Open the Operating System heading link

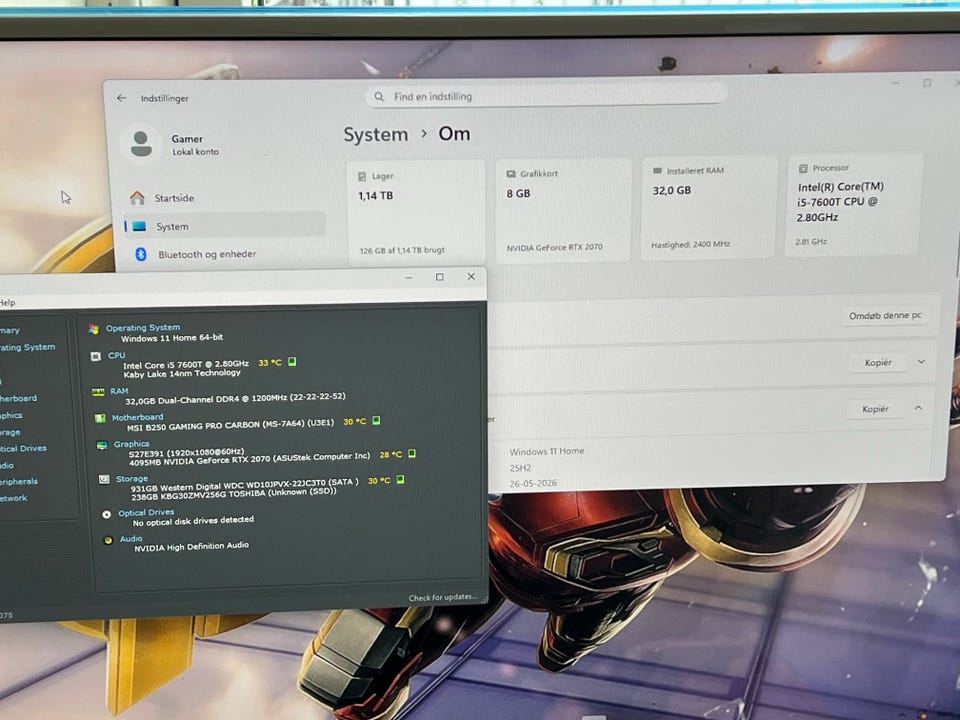pyautogui.click(x=143, y=328)
